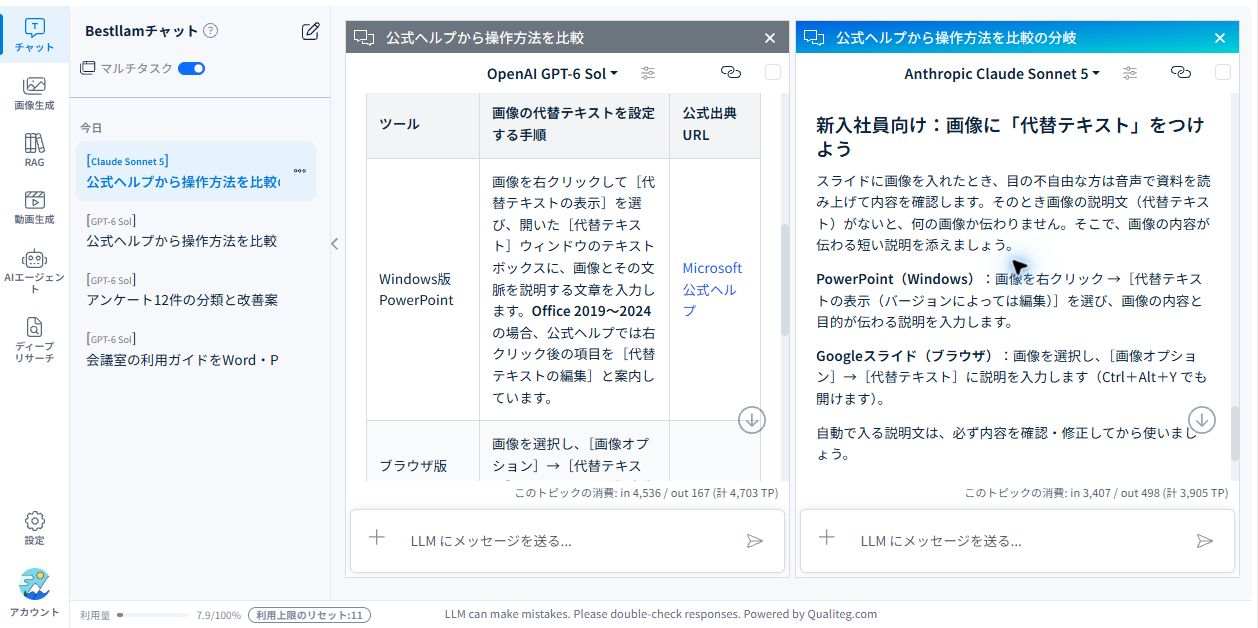Open the アンケート12件の分類と改善案 chat

click(x=196, y=290)
